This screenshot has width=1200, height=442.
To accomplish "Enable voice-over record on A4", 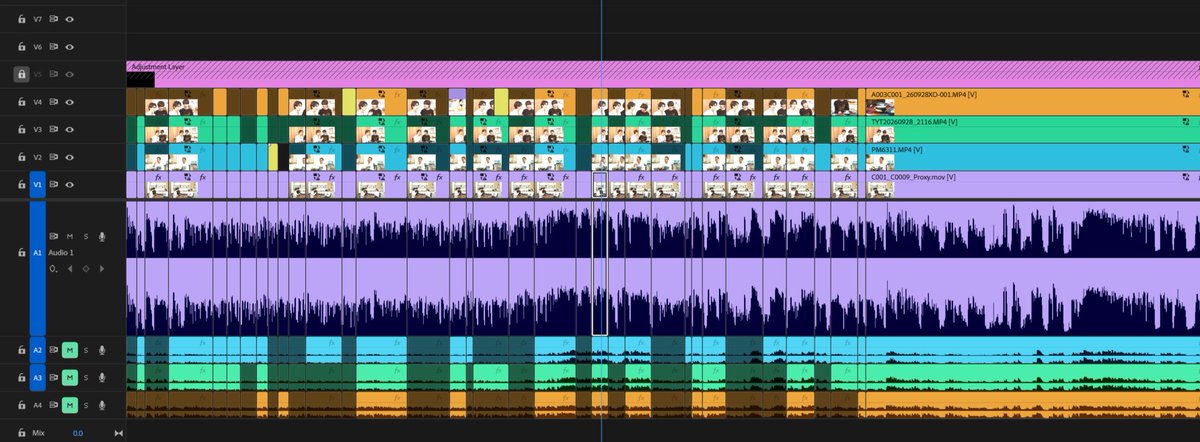I will point(102,405).
